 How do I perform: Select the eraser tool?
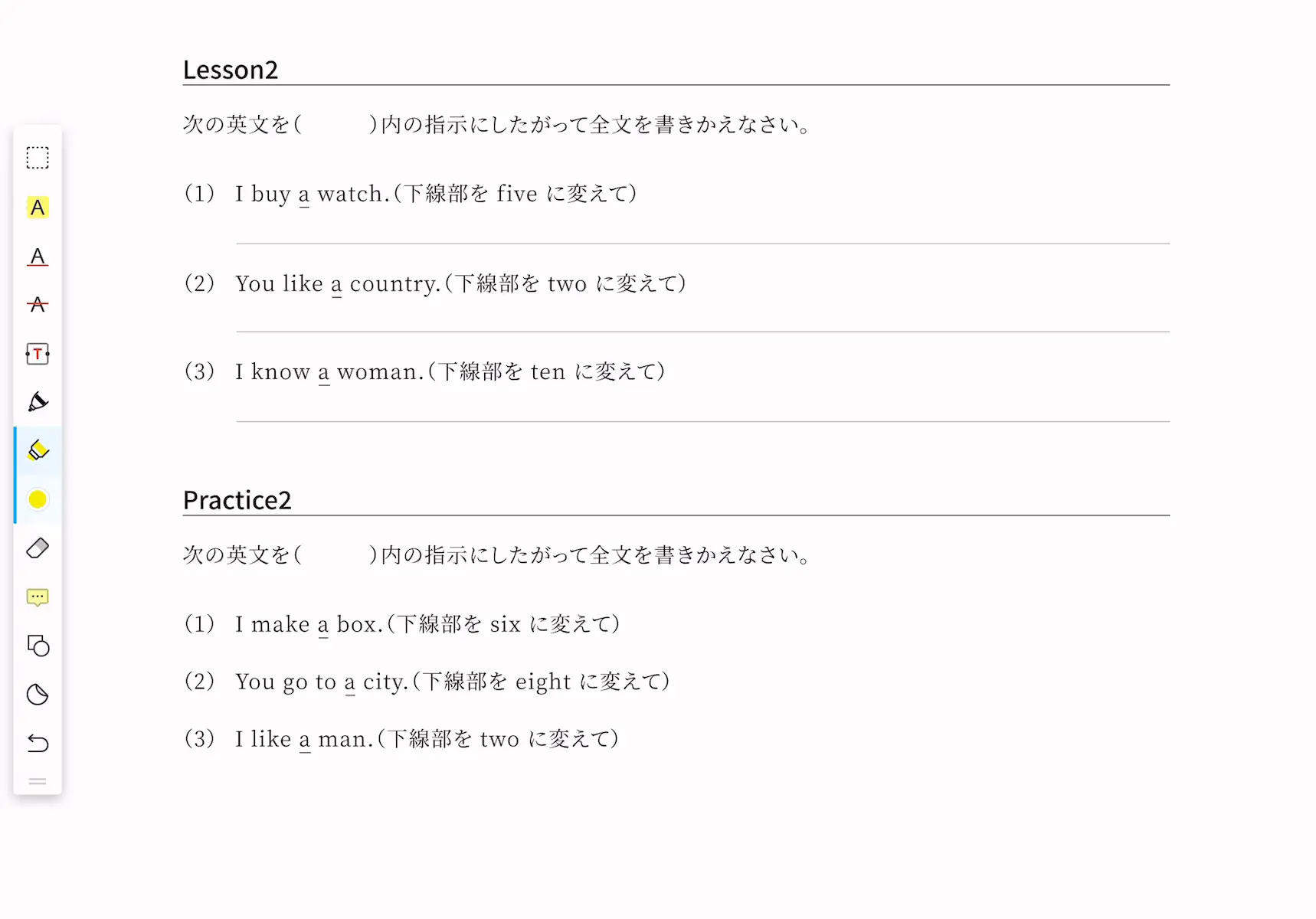coord(38,548)
